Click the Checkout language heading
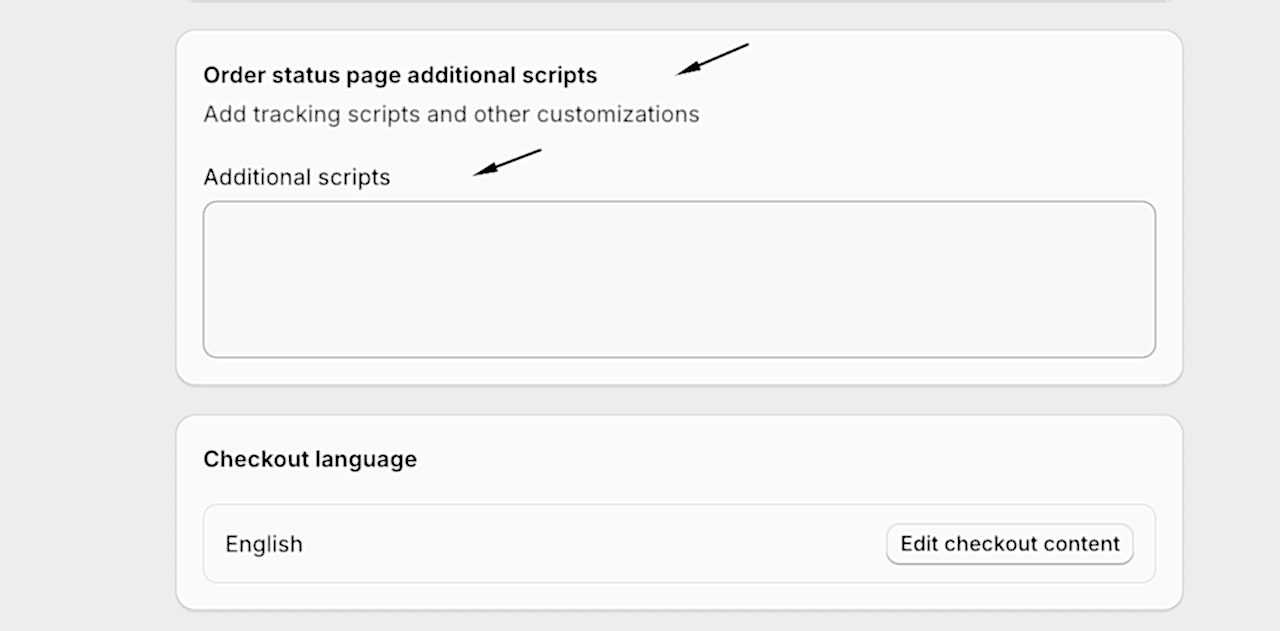This screenshot has width=1280, height=631. pyautogui.click(x=310, y=459)
